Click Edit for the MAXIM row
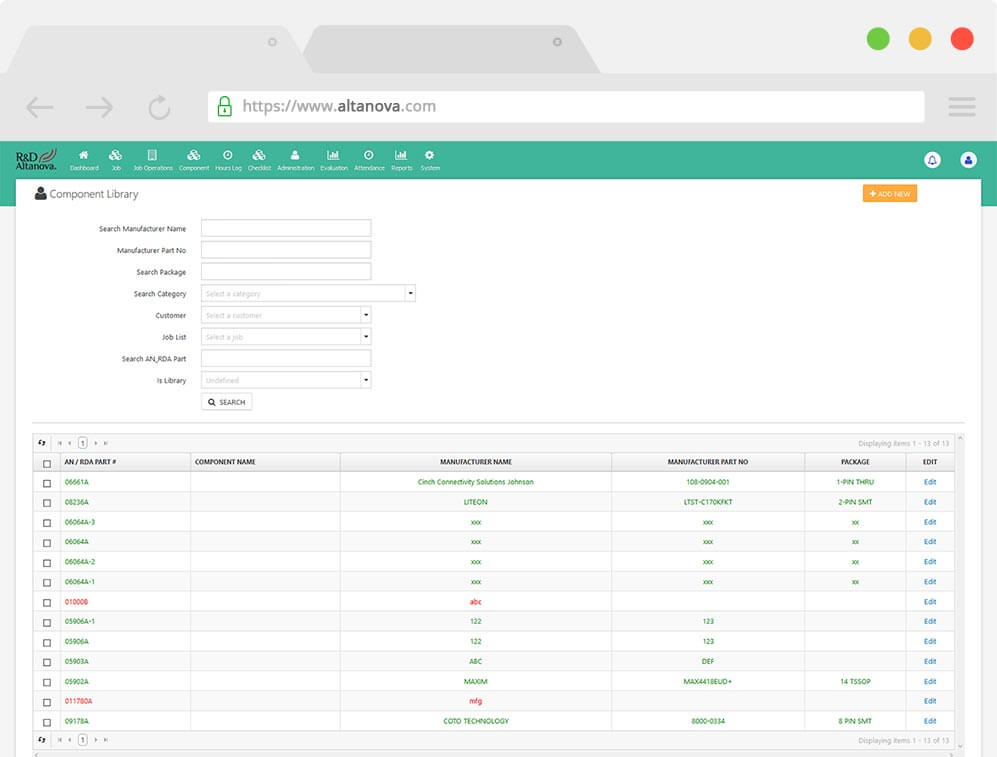997x757 pixels. point(930,681)
